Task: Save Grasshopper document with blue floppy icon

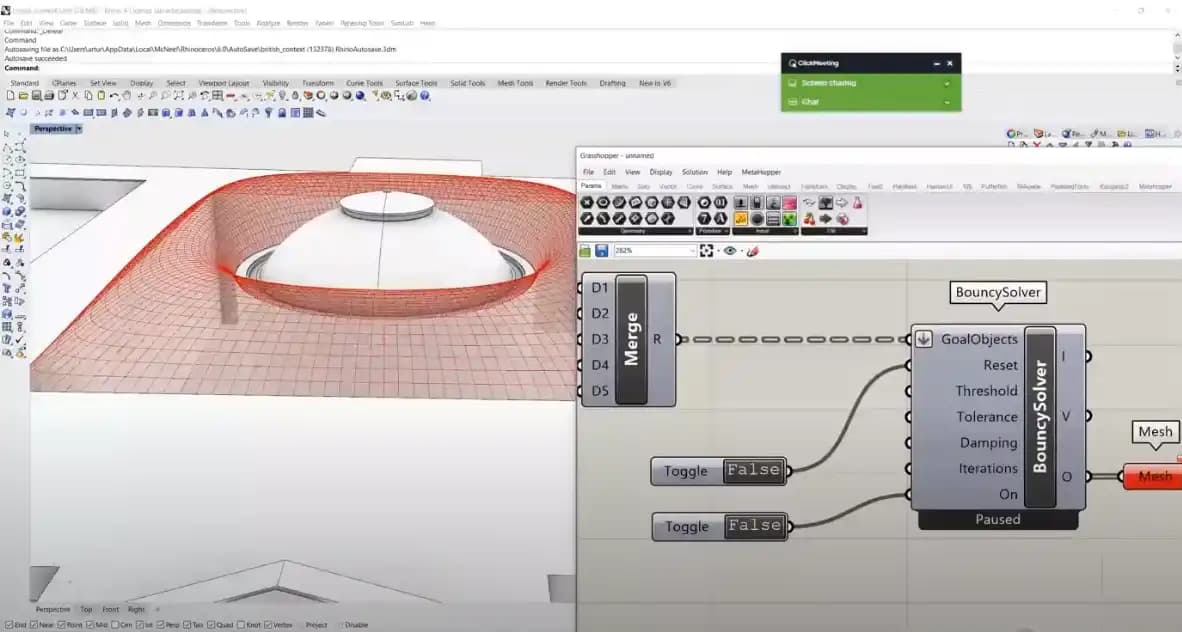Action: pos(602,250)
